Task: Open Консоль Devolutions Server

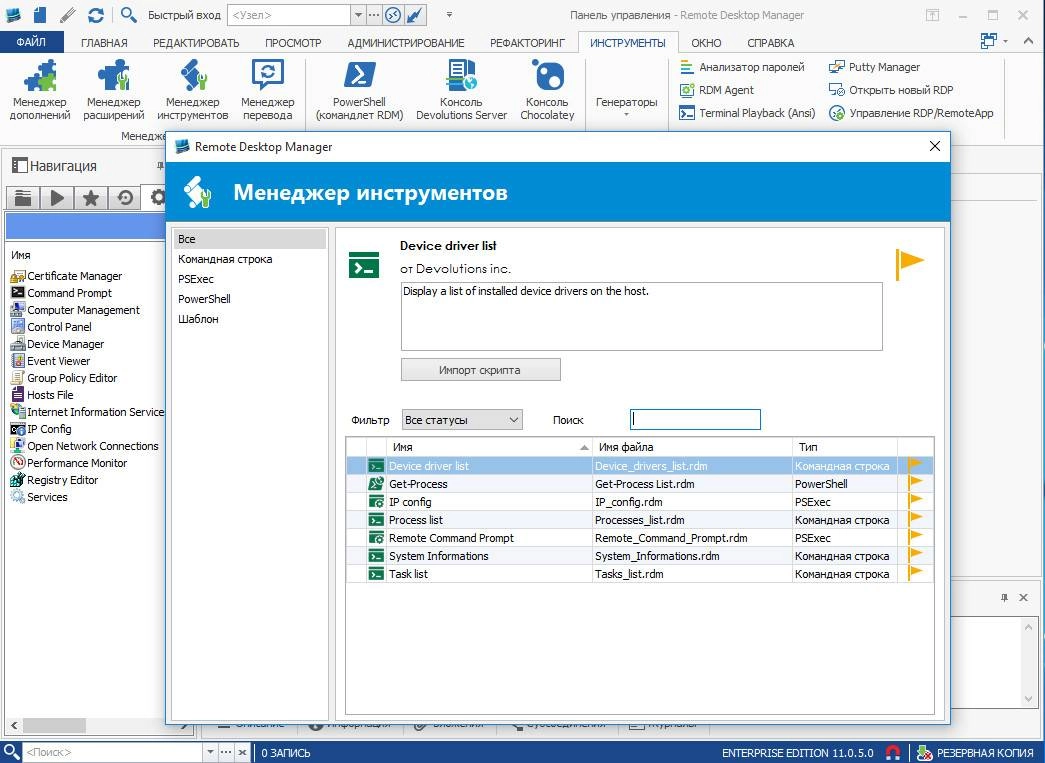Action: [x=461, y=90]
